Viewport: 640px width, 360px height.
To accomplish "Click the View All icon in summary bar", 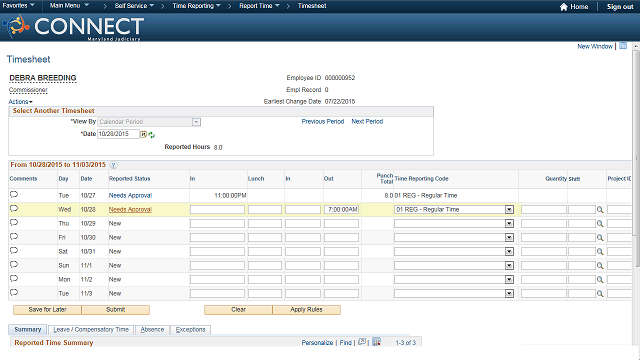I will [x=362, y=342].
